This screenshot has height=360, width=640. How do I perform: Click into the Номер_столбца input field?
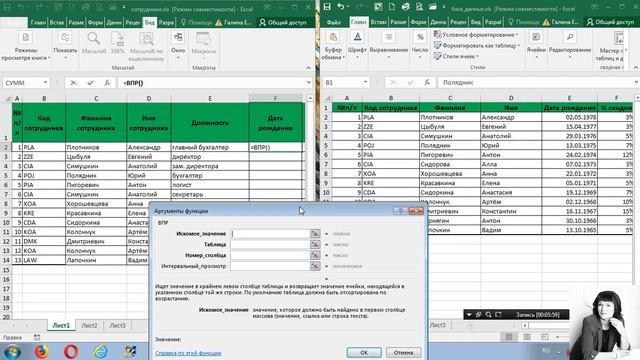tap(270, 255)
